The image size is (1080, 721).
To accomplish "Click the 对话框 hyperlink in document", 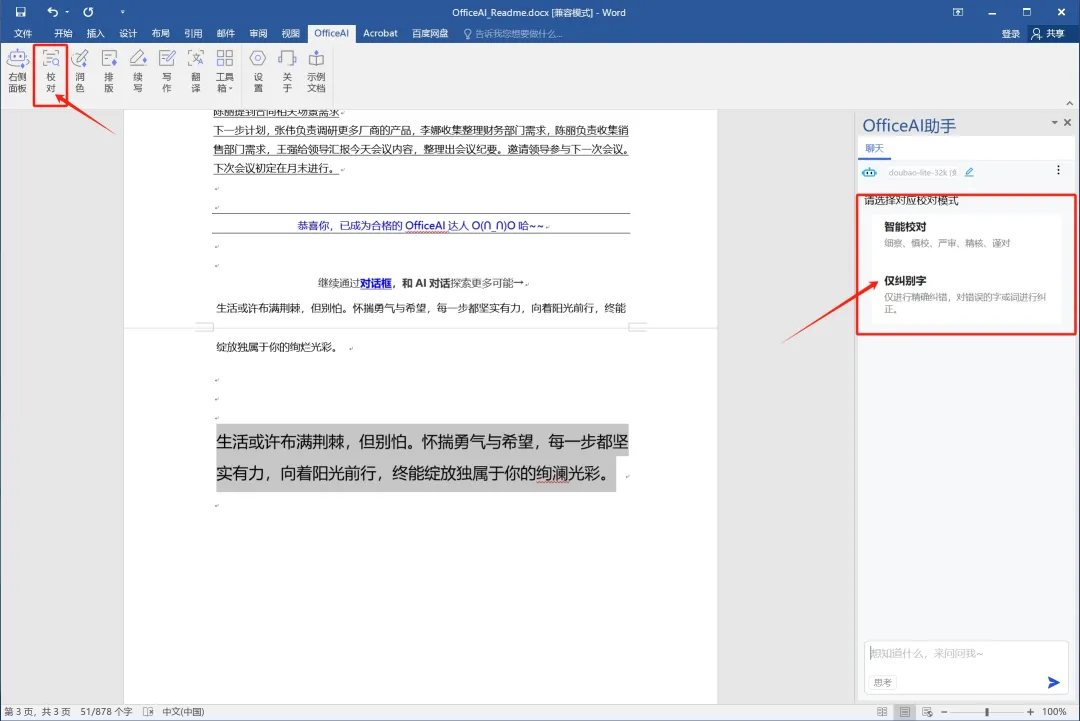I will point(375,283).
